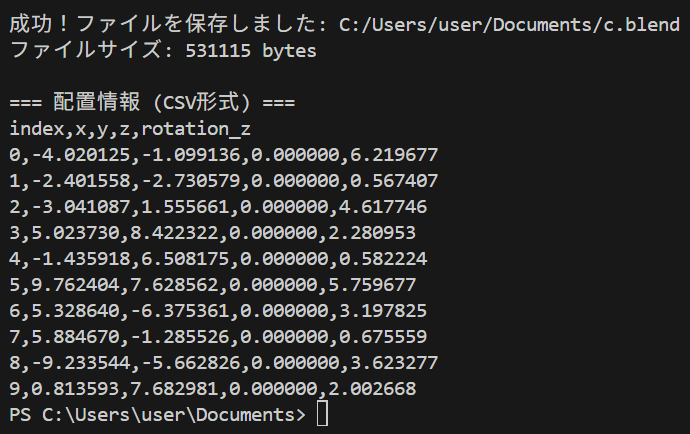
Task: Click the row starting with 8,-9.233544
Action: pyautogui.click(x=224, y=363)
